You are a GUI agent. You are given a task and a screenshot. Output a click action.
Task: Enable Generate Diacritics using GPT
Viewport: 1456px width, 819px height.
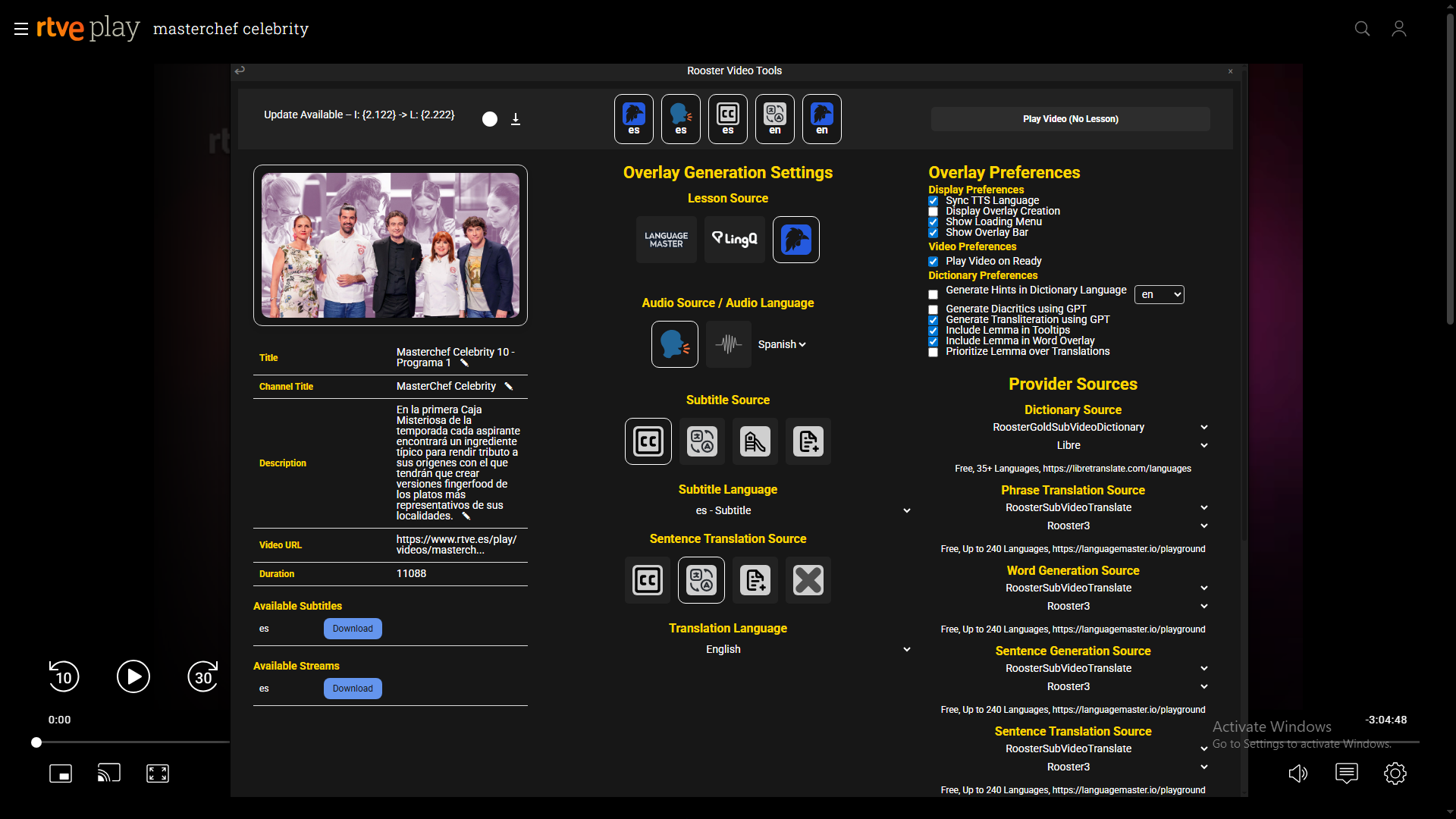933,309
